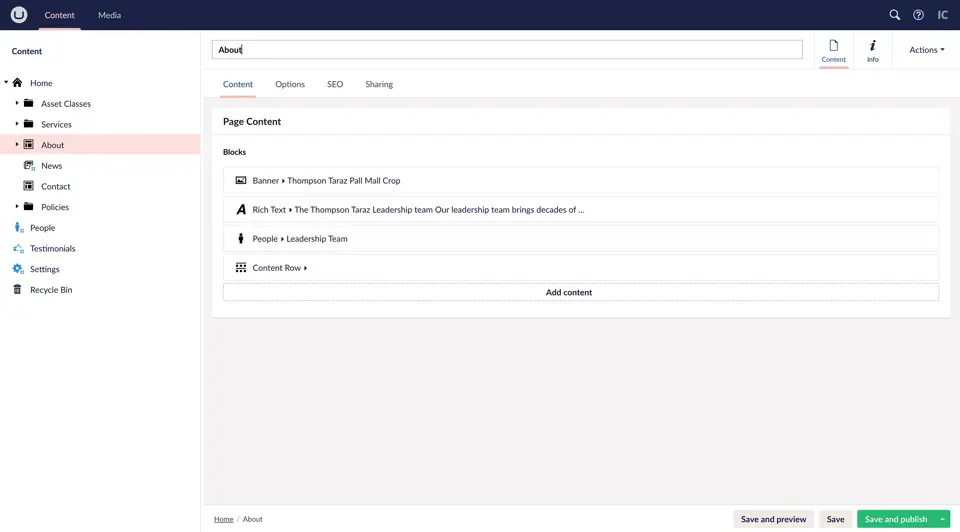Select News in content tree

[51, 165]
